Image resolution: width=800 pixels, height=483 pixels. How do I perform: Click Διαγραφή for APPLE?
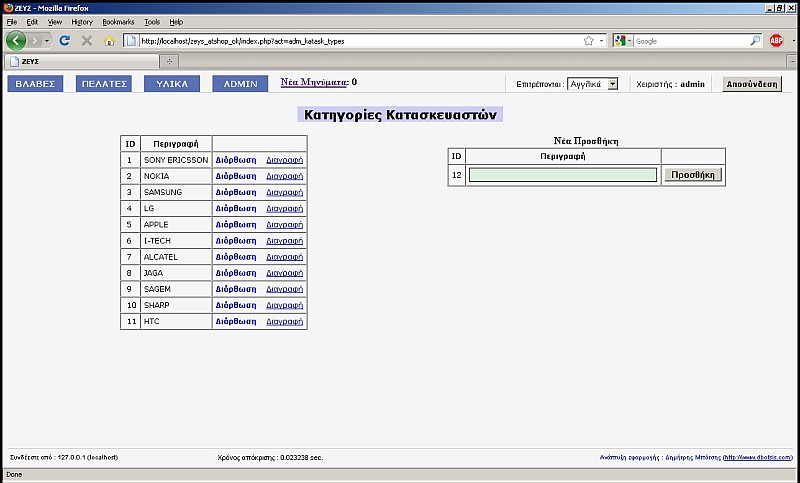tap(285, 224)
